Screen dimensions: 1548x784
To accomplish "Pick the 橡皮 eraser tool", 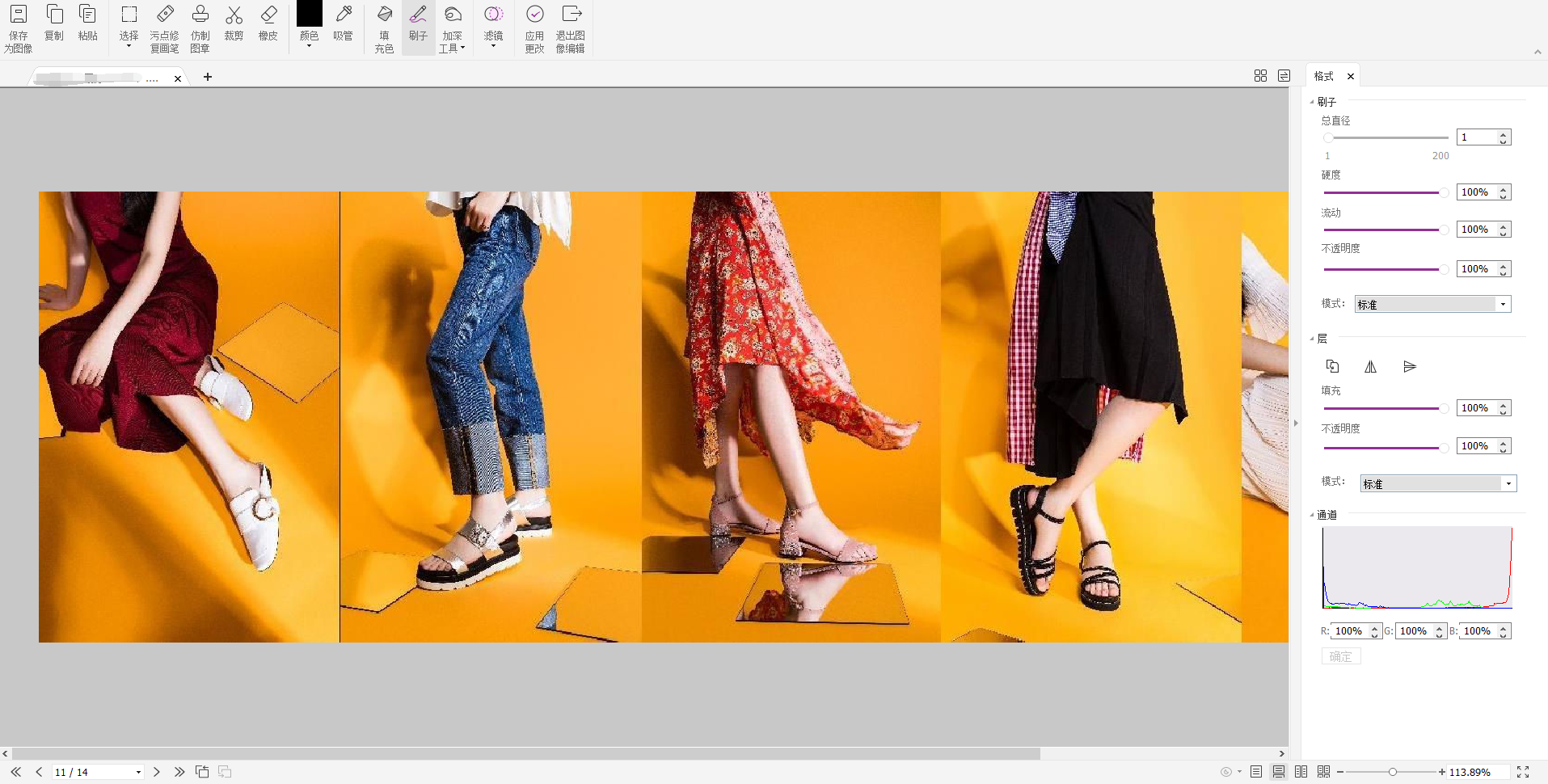I will tap(268, 23).
